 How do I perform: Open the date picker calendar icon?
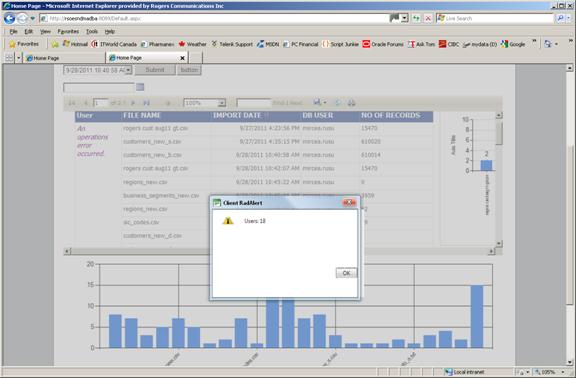(x=140, y=87)
